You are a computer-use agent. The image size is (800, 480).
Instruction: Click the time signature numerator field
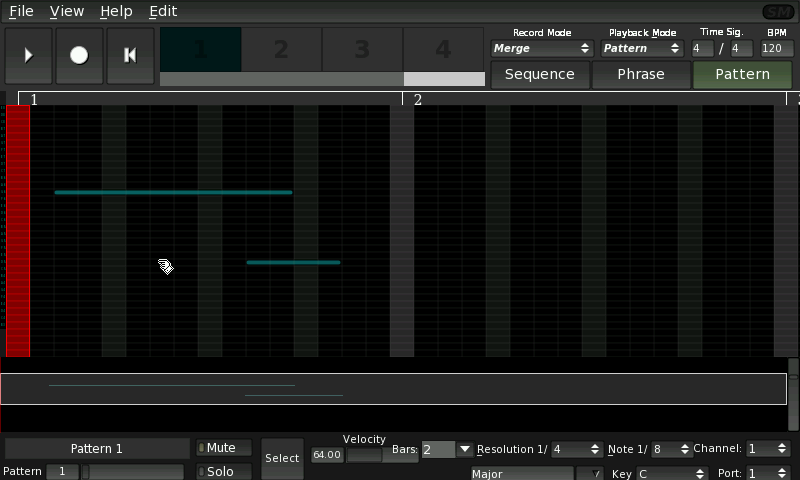click(x=702, y=48)
